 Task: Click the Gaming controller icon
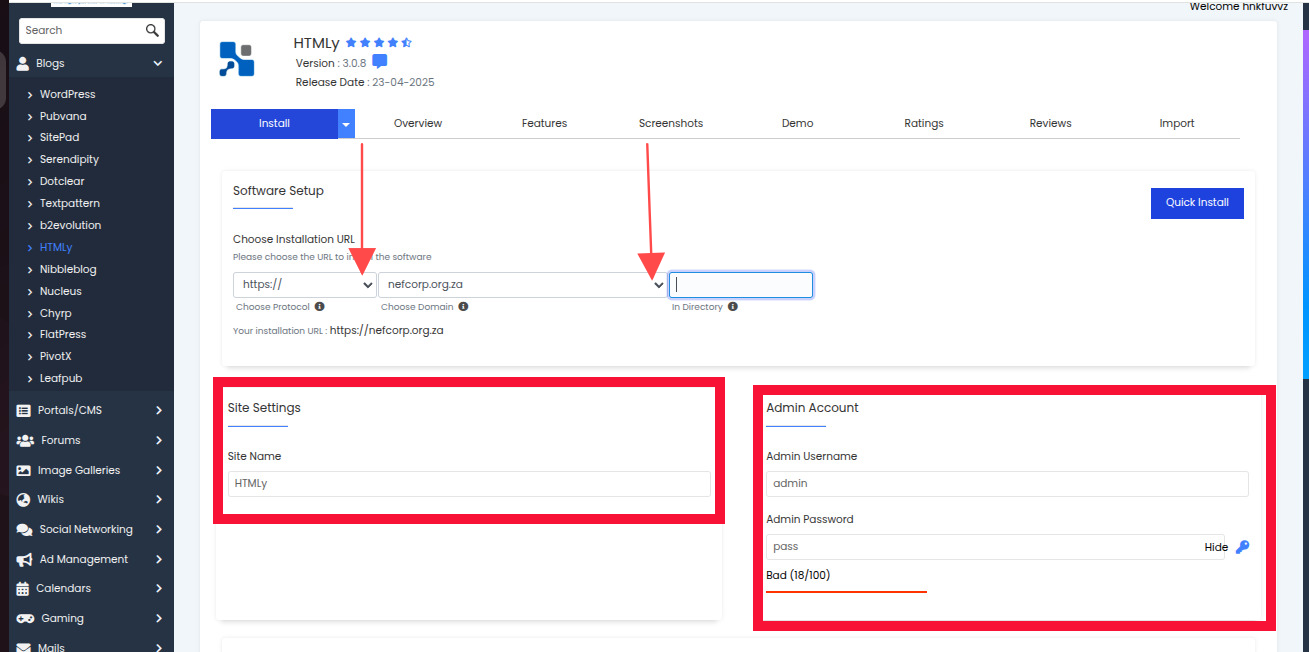click(25, 618)
